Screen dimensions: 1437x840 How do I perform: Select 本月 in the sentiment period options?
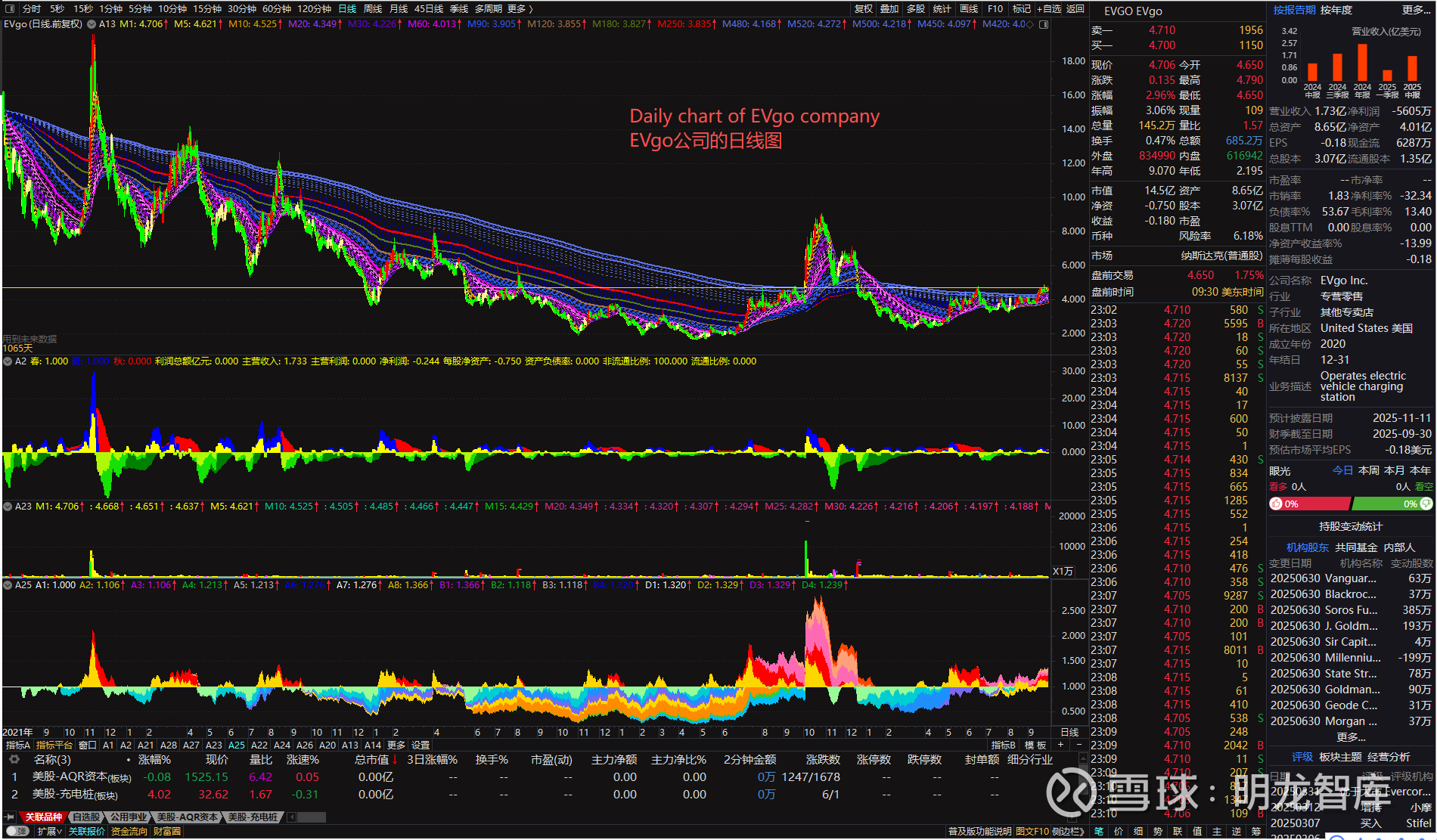[x=1395, y=470]
